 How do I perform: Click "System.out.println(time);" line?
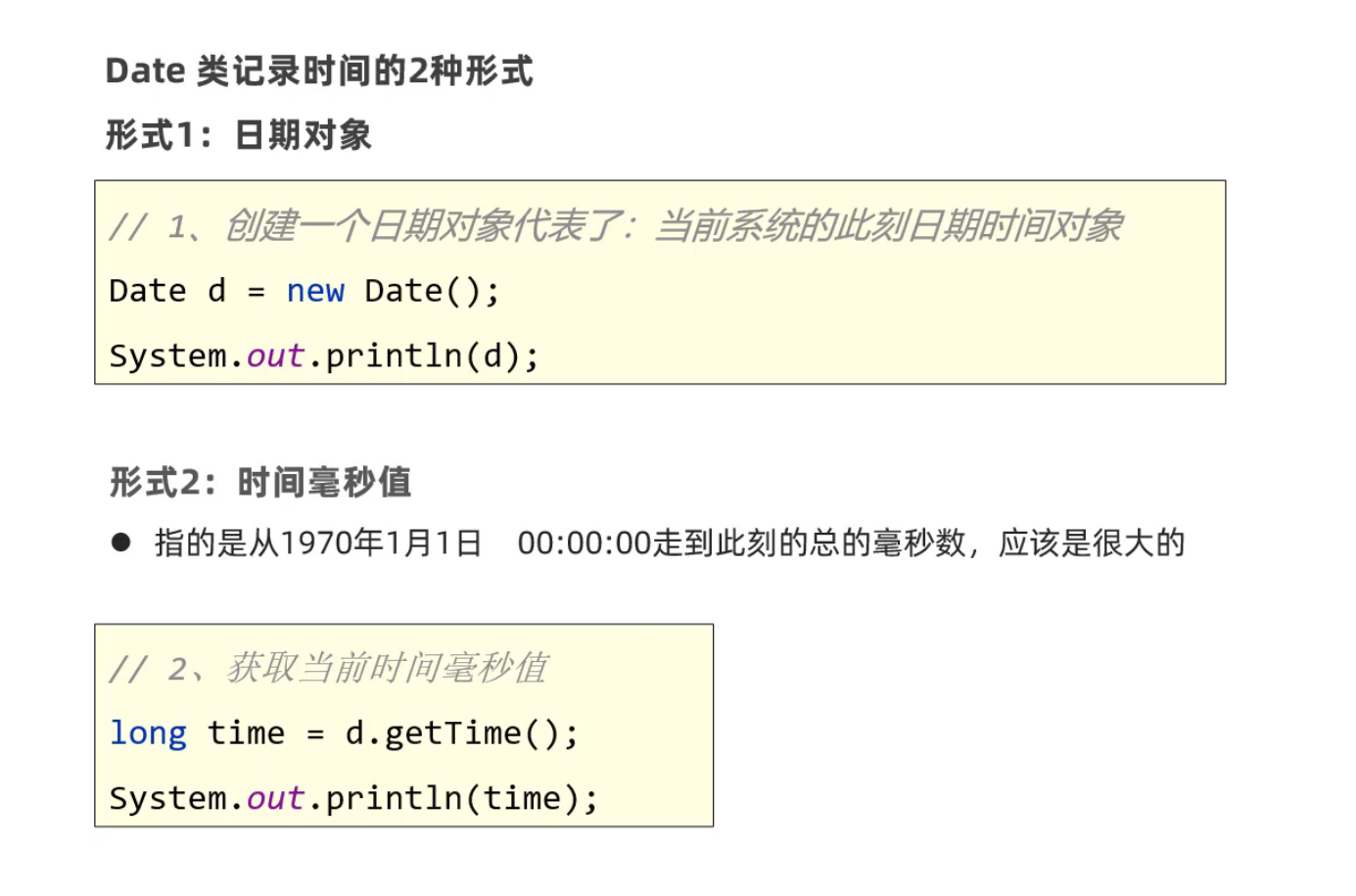[x=353, y=798]
